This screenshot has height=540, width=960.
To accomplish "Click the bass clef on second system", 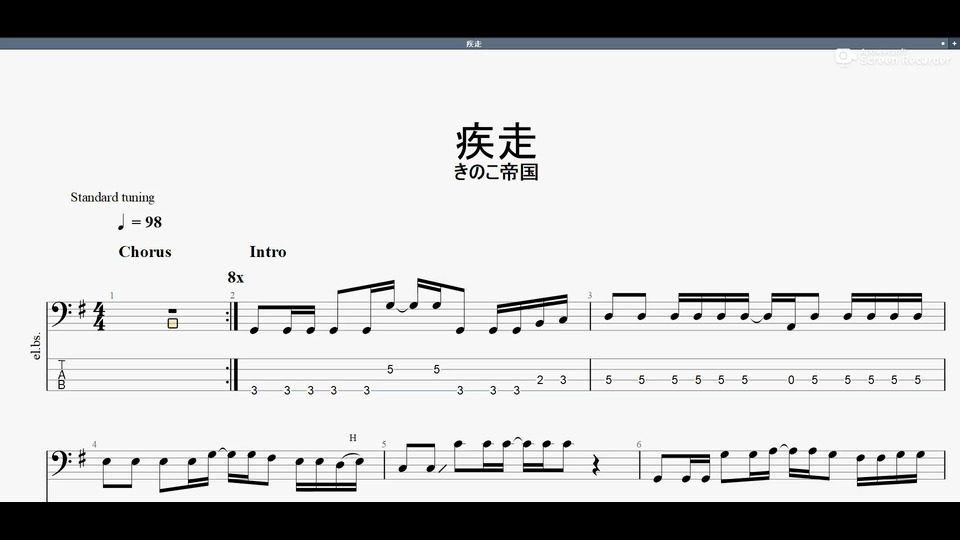I will (x=62, y=462).
